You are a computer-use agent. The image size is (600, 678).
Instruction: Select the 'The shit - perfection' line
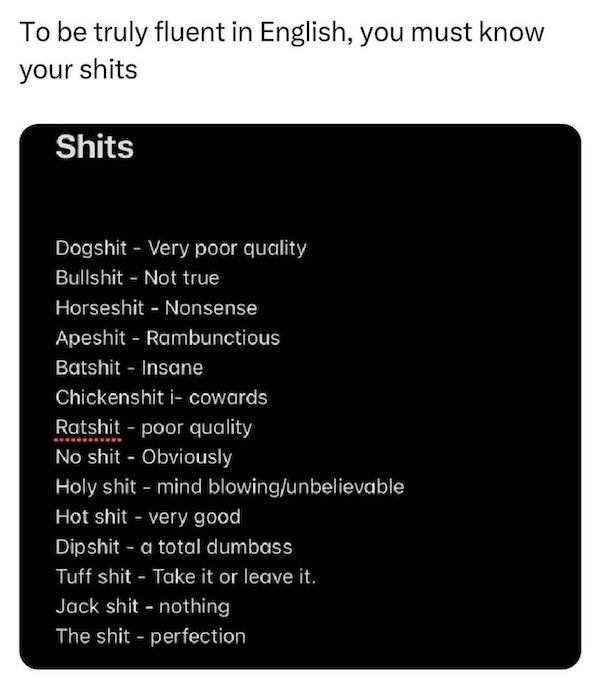(151, 636)
